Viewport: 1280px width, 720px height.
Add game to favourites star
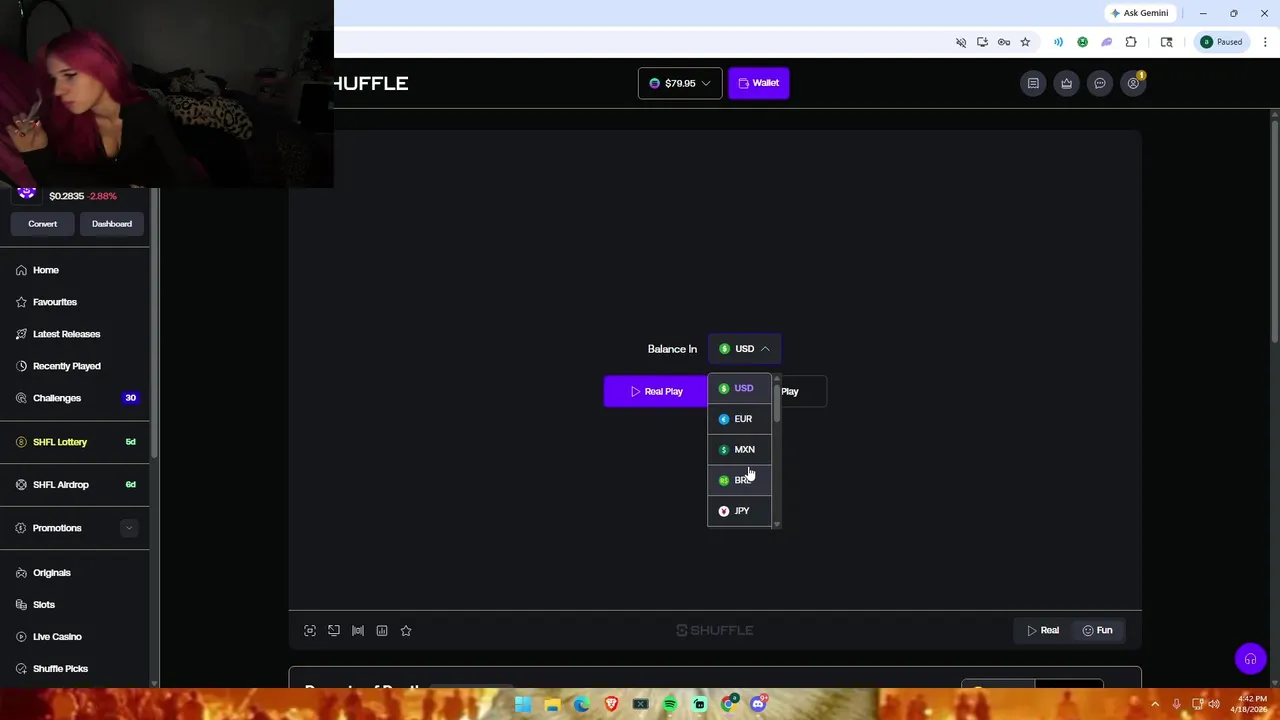(406, 630)
